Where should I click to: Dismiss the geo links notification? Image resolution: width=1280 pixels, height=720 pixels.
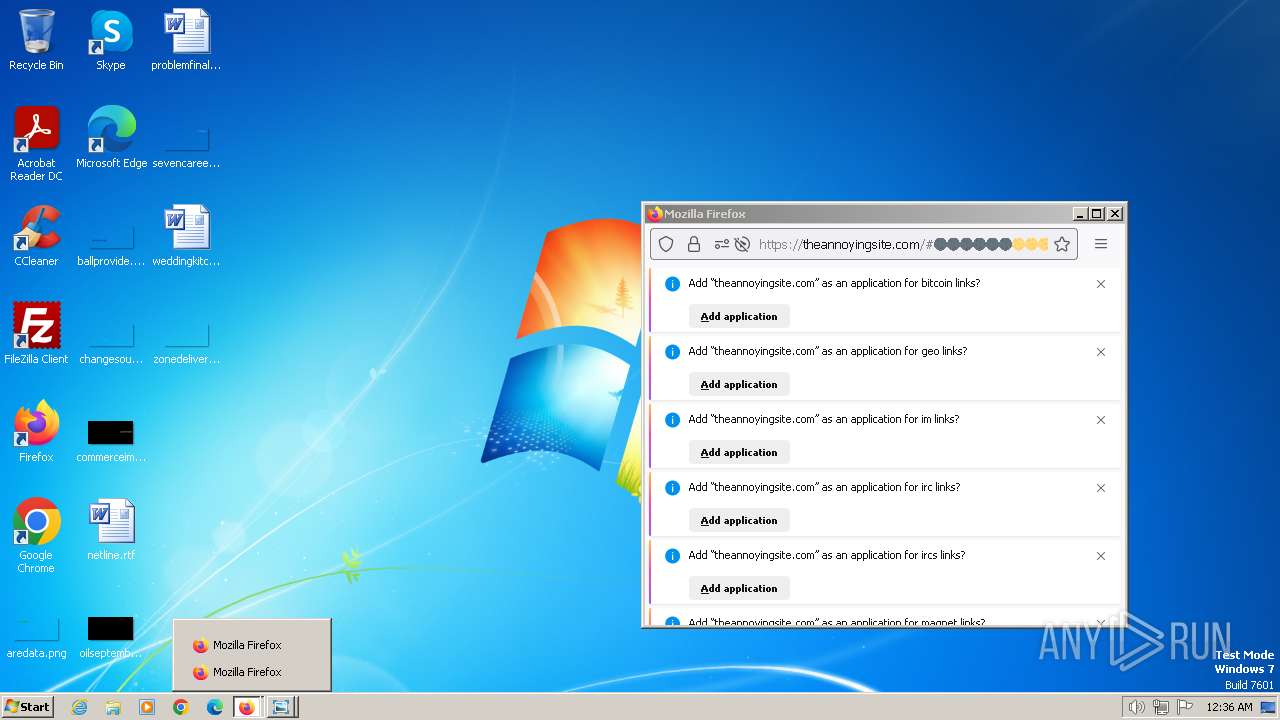[x=1101, y=352]
